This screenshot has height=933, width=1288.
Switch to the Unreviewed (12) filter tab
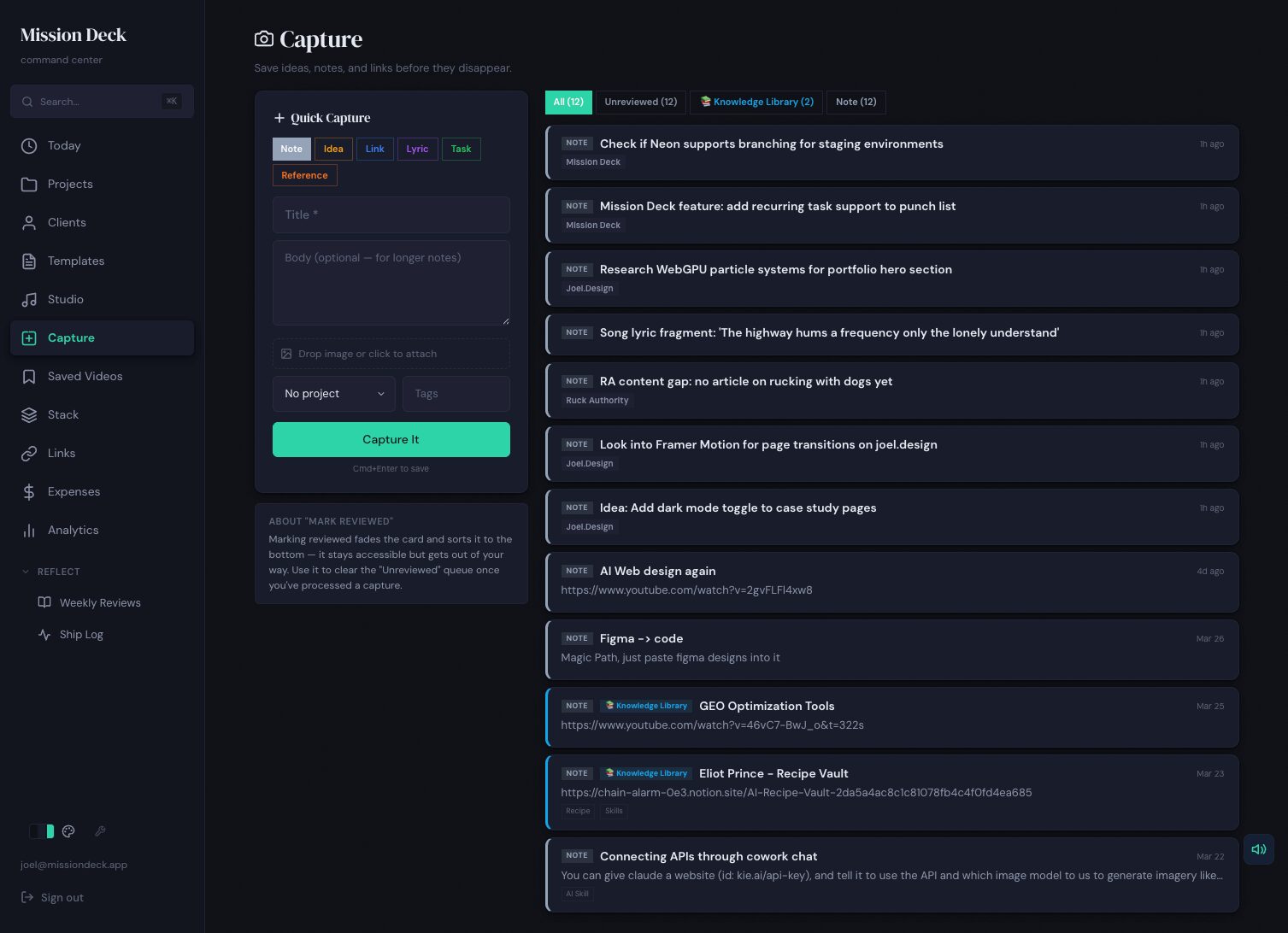640,103
